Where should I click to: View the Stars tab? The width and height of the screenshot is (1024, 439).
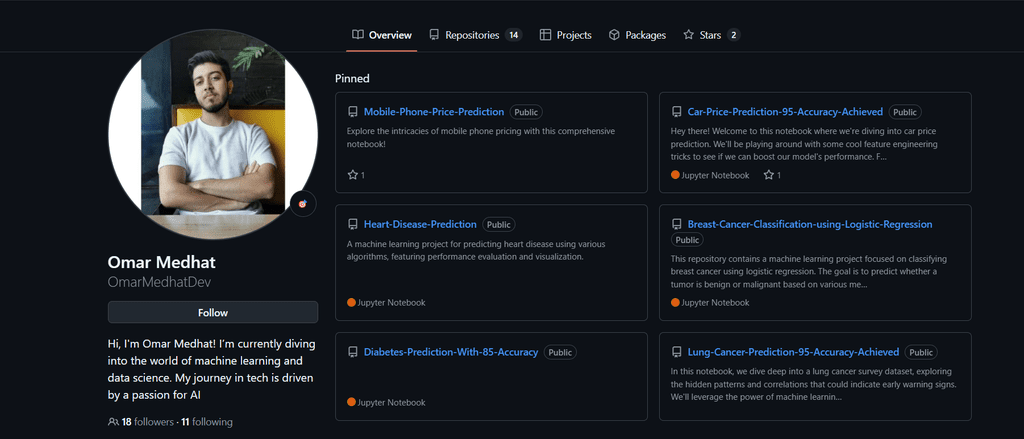click(x=712, y=35)
